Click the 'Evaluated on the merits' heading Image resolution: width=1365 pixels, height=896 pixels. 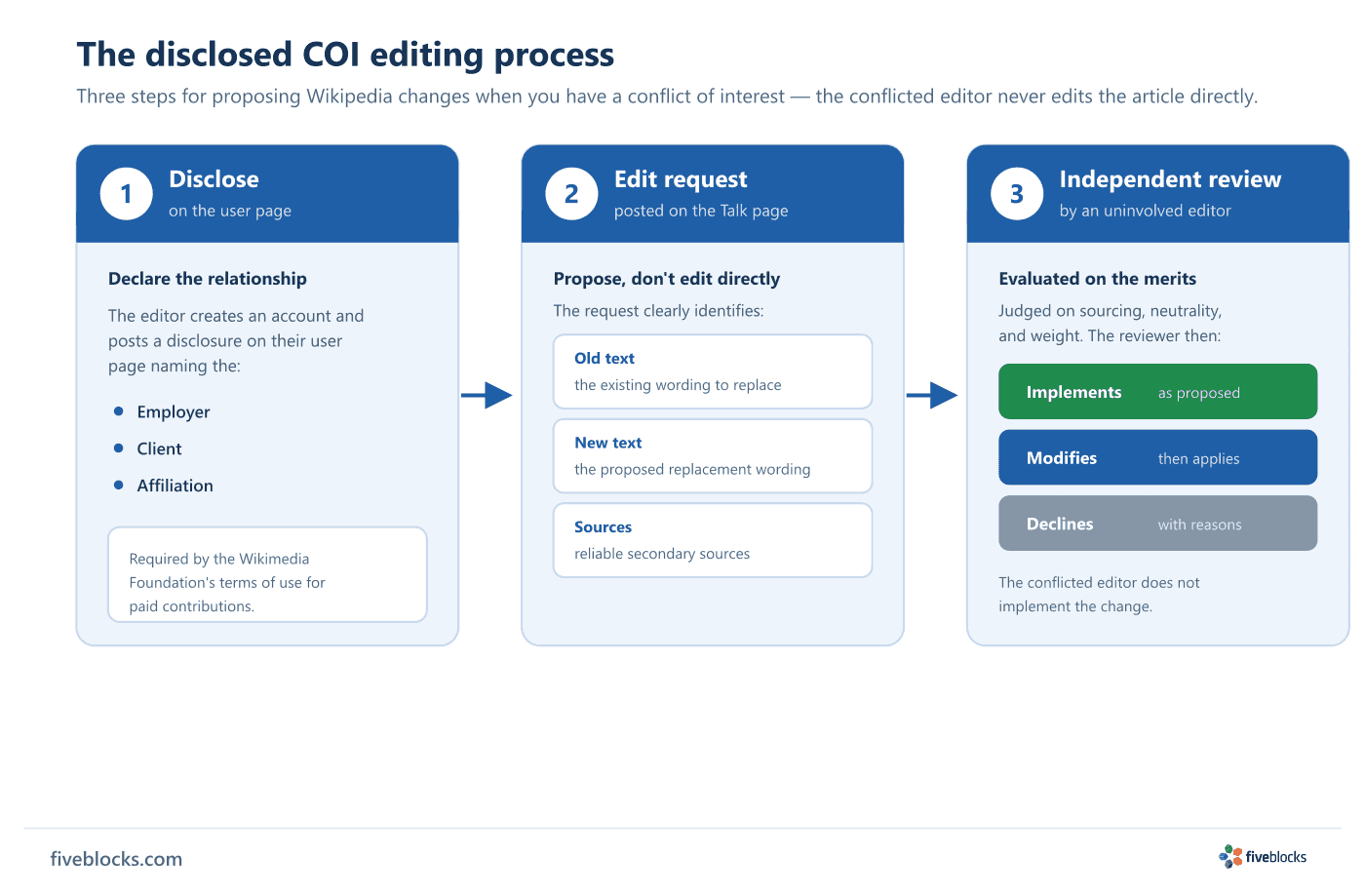tap(1098, 279)
